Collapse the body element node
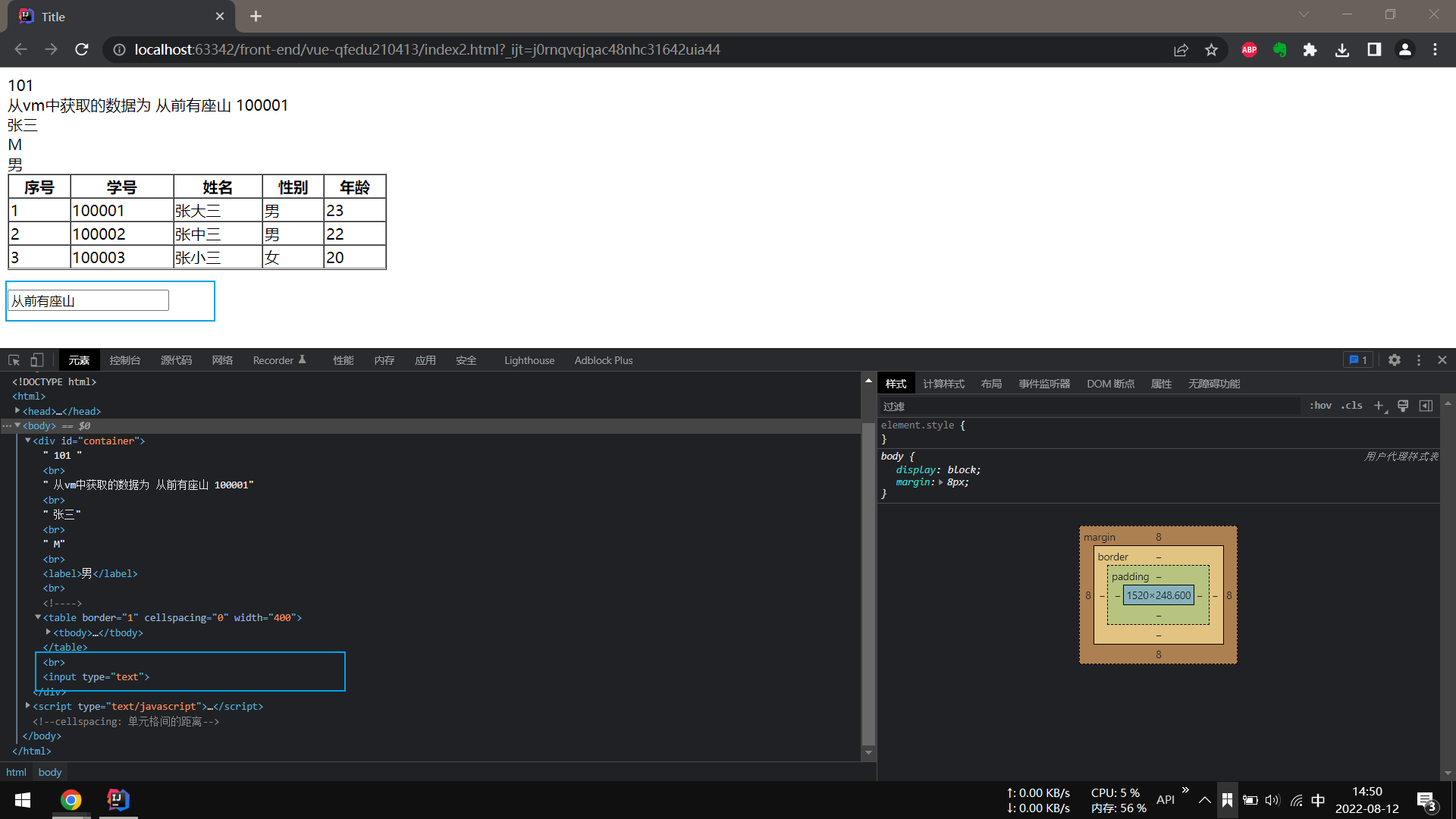Screen dimensions: 1456x819 17,425
